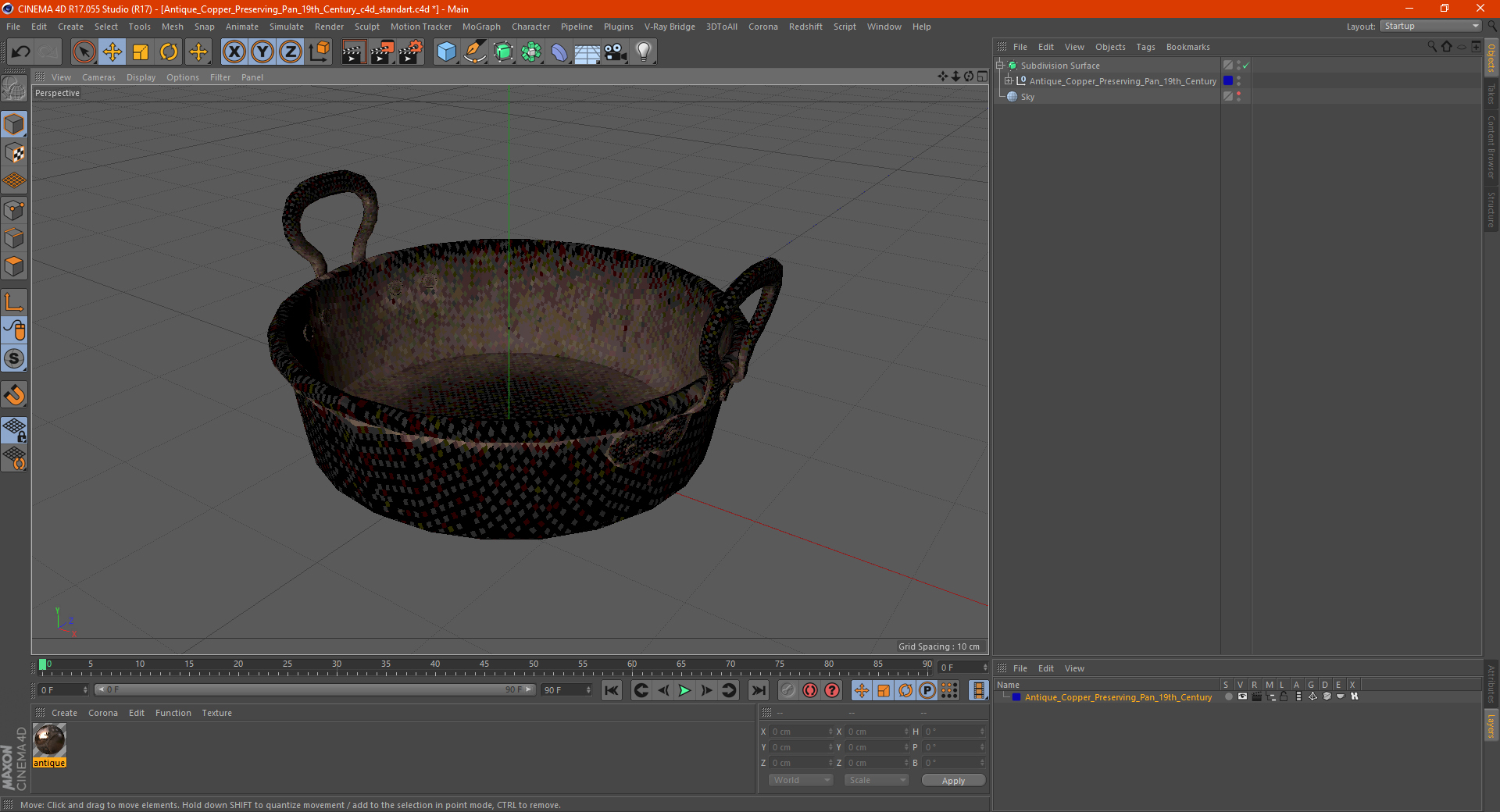This screenshot has height=812, width=1500.
Task: Open Edit Render Settings icon
Action: pos(411,52)
